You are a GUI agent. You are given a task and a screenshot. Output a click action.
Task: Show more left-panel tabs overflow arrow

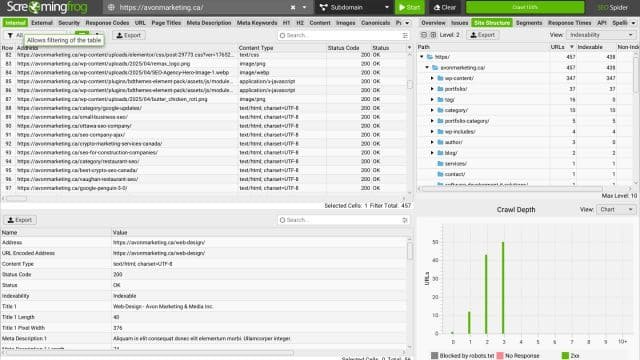tap(407, 23)
